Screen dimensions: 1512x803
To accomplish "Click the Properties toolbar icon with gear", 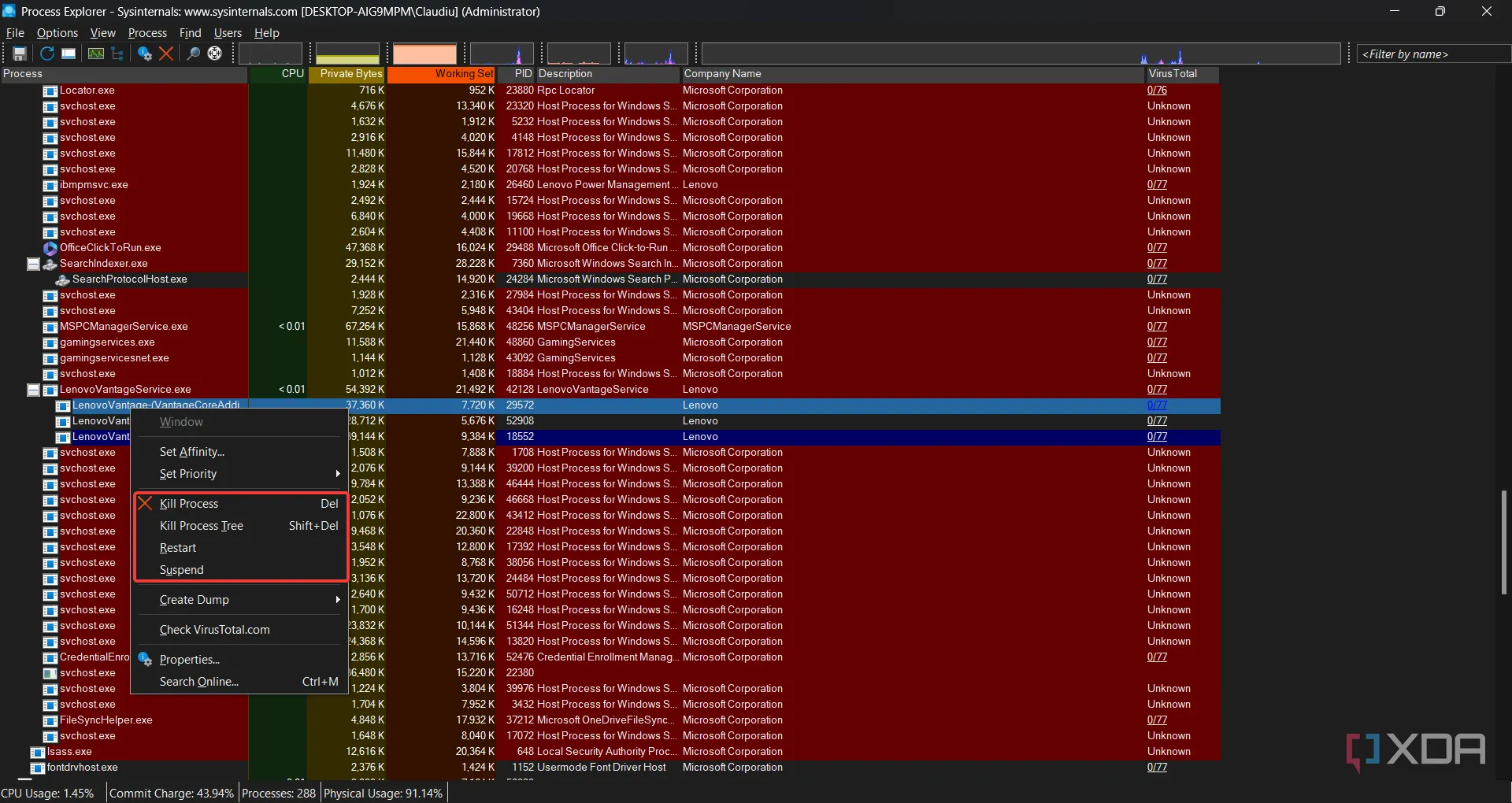I will click(145, 54).
